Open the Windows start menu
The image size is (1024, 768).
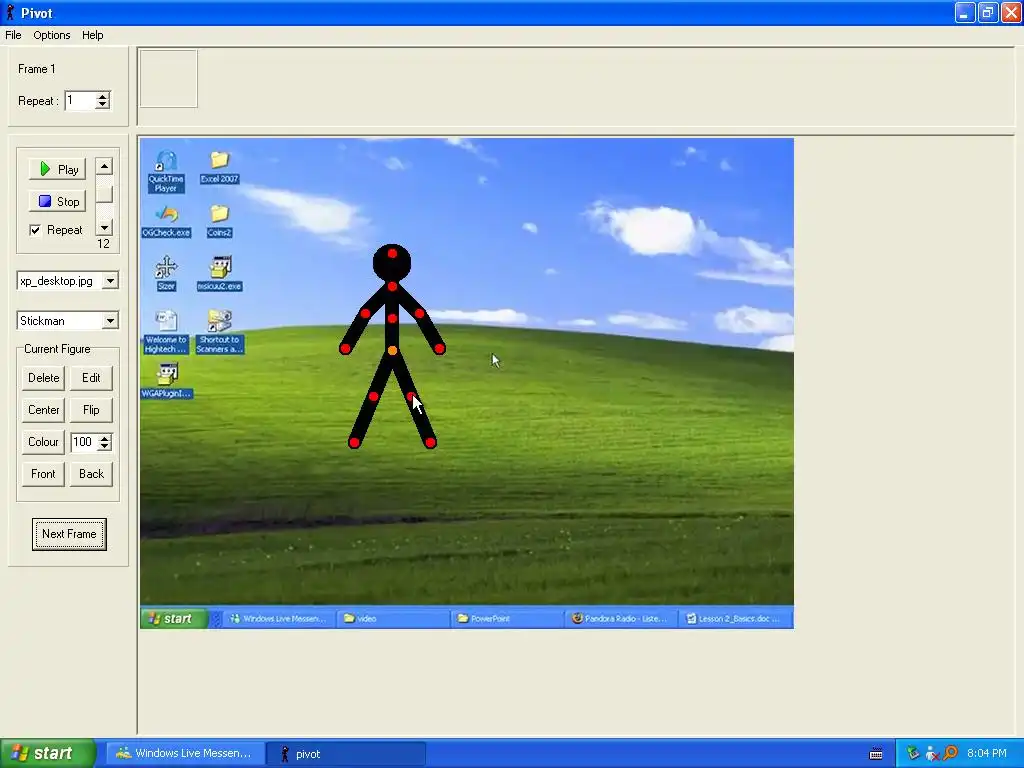(48, 754)
